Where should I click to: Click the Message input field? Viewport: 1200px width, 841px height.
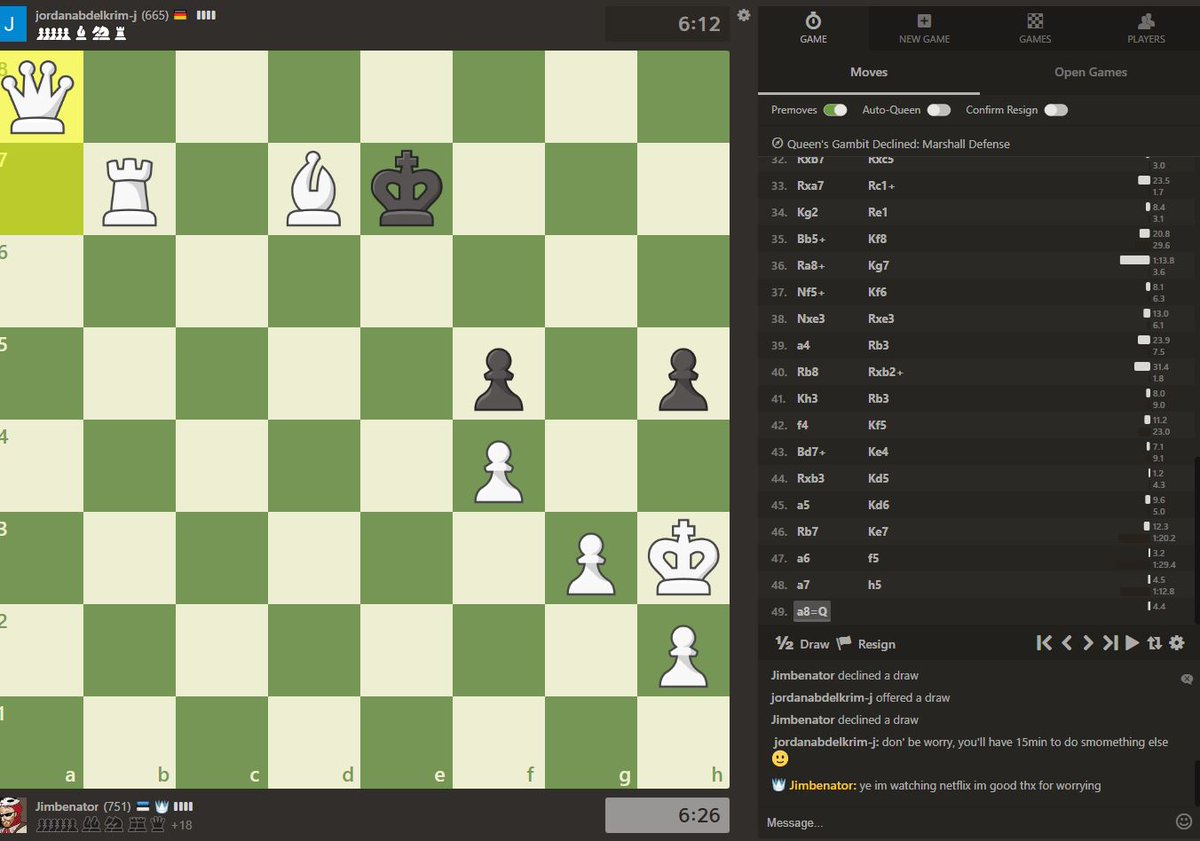[900, 821]
